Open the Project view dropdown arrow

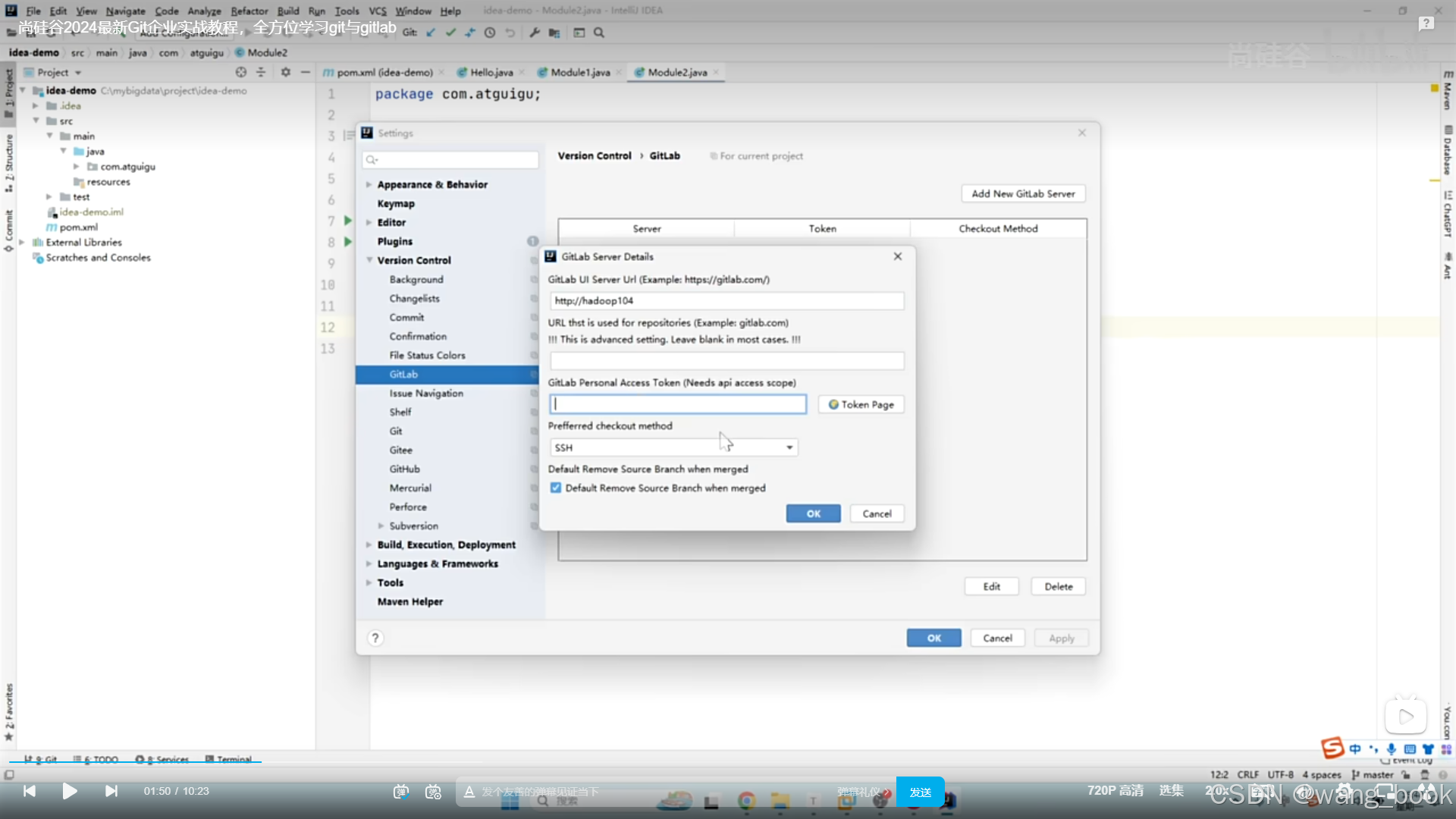point(78,73)
